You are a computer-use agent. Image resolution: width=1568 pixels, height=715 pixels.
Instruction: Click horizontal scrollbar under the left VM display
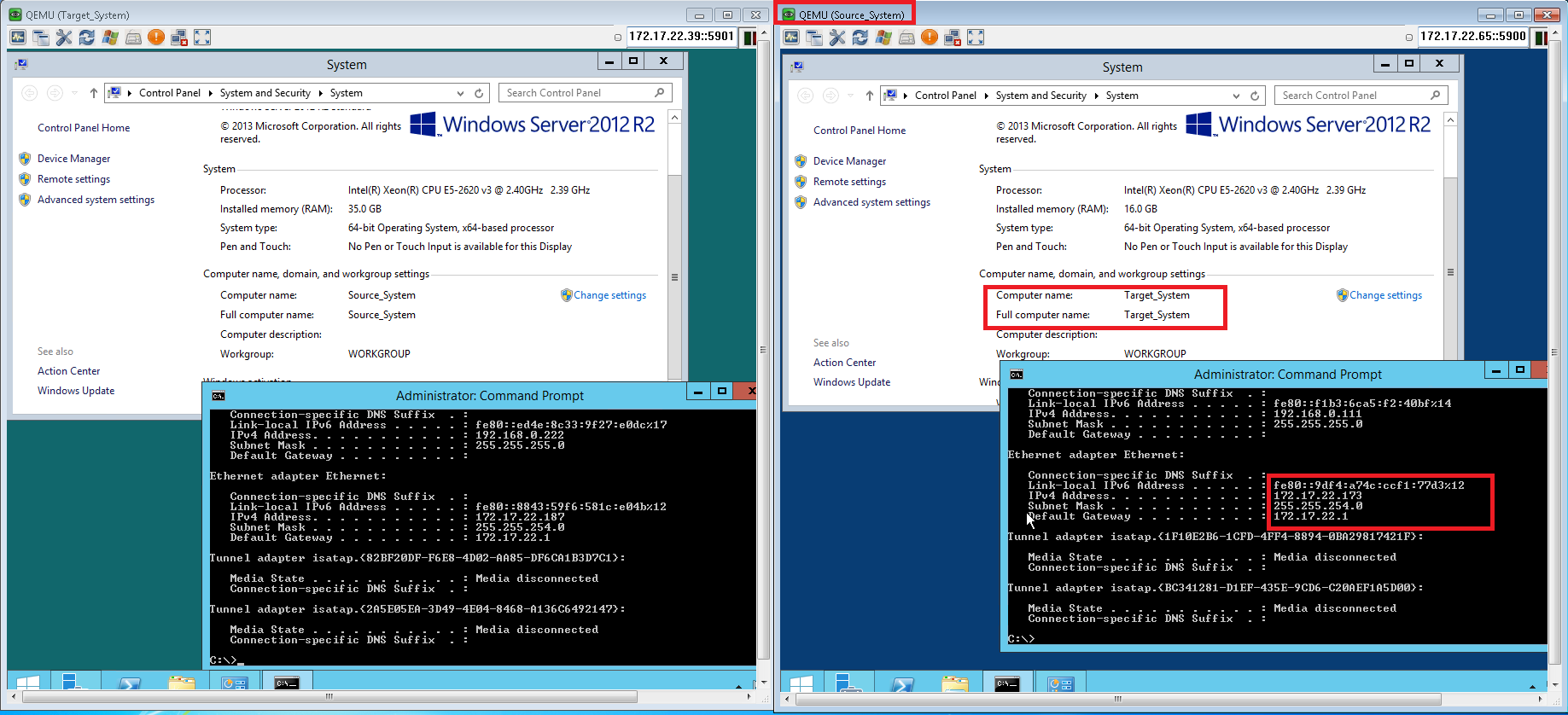(329, 697)
